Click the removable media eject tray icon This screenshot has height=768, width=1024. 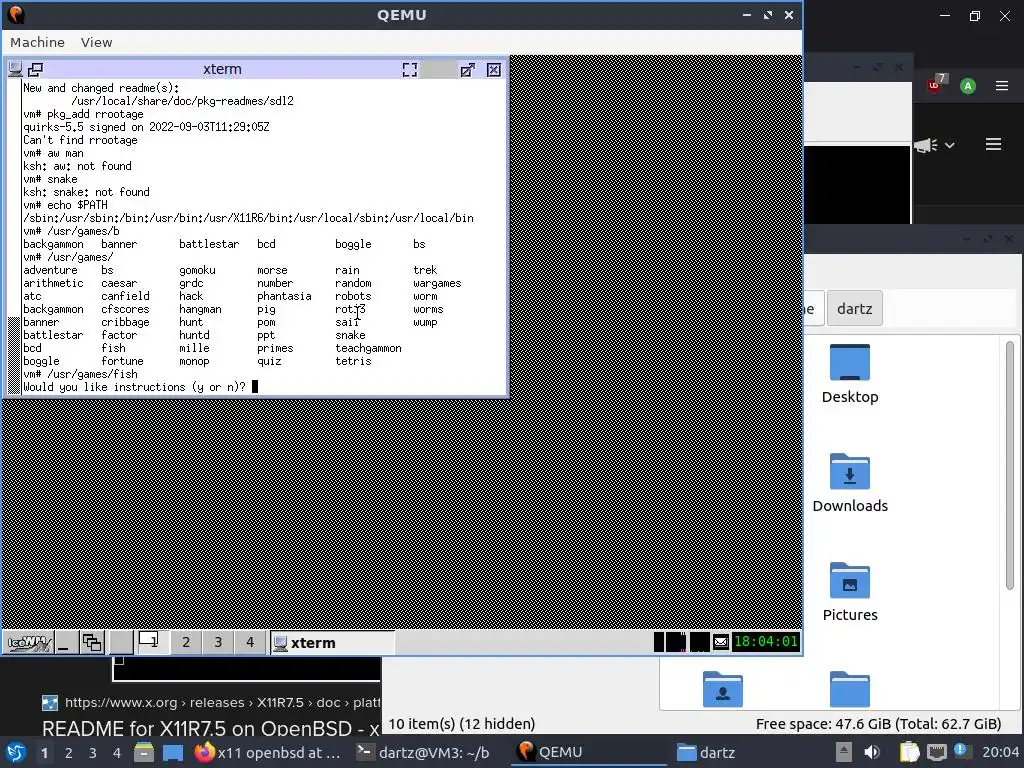coord(843,752)
